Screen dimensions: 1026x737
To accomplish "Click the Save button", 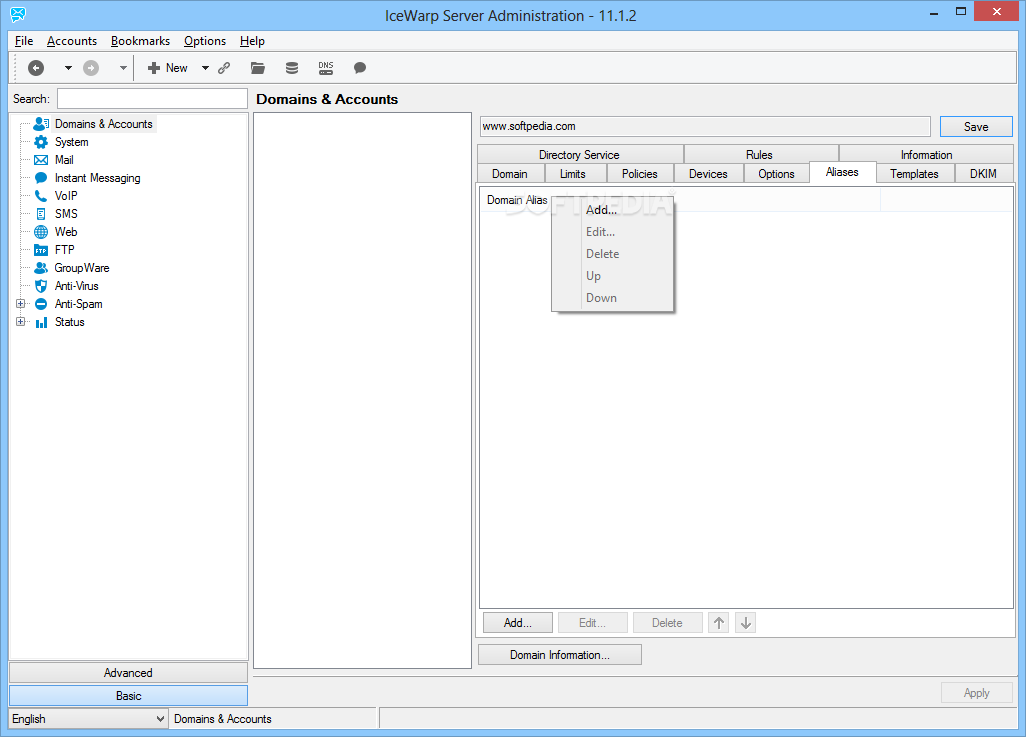I will pyautogui.click(x=976, y=126).
